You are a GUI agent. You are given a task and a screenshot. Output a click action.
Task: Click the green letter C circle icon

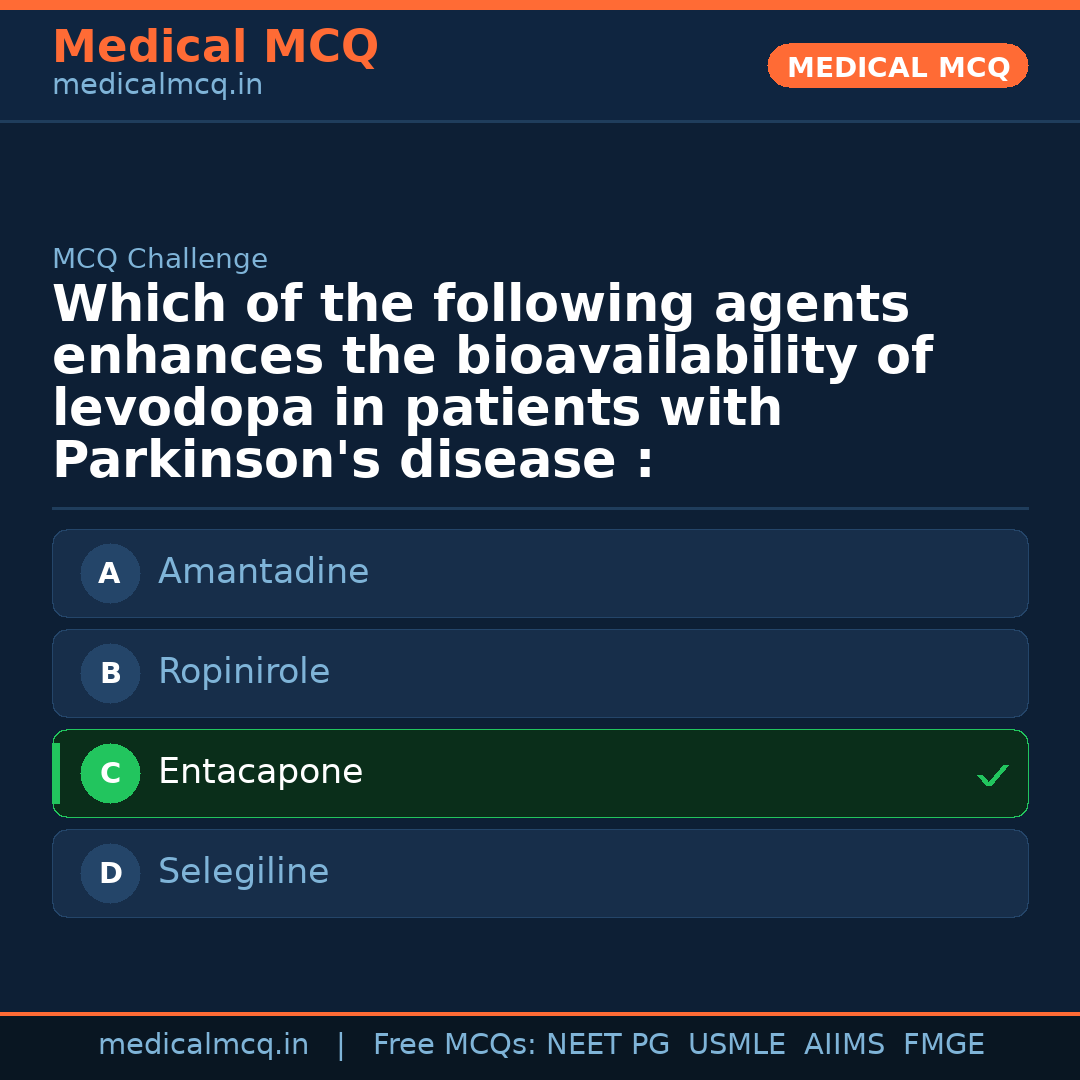(110, 773)
